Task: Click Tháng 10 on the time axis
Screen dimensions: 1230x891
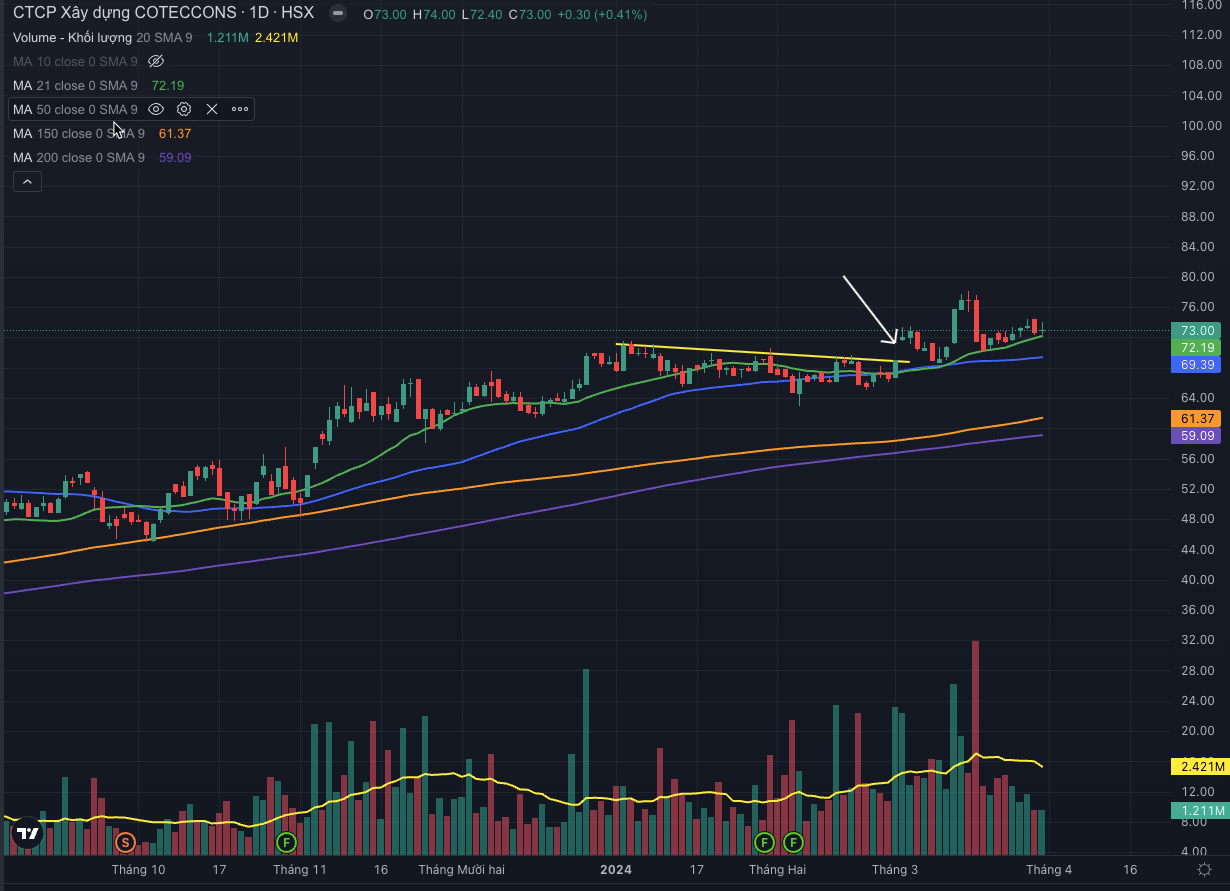Action: click(139, 870)
